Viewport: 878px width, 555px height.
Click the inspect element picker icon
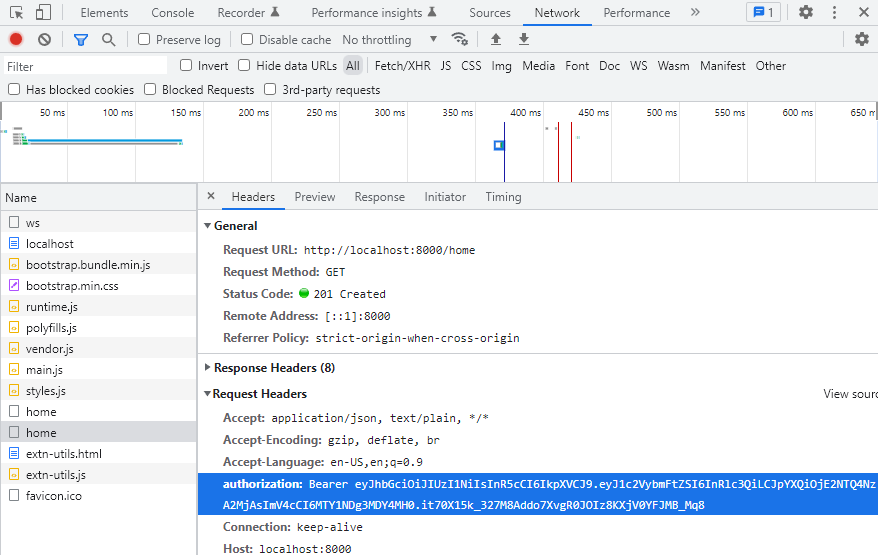(x=17, y=12)
